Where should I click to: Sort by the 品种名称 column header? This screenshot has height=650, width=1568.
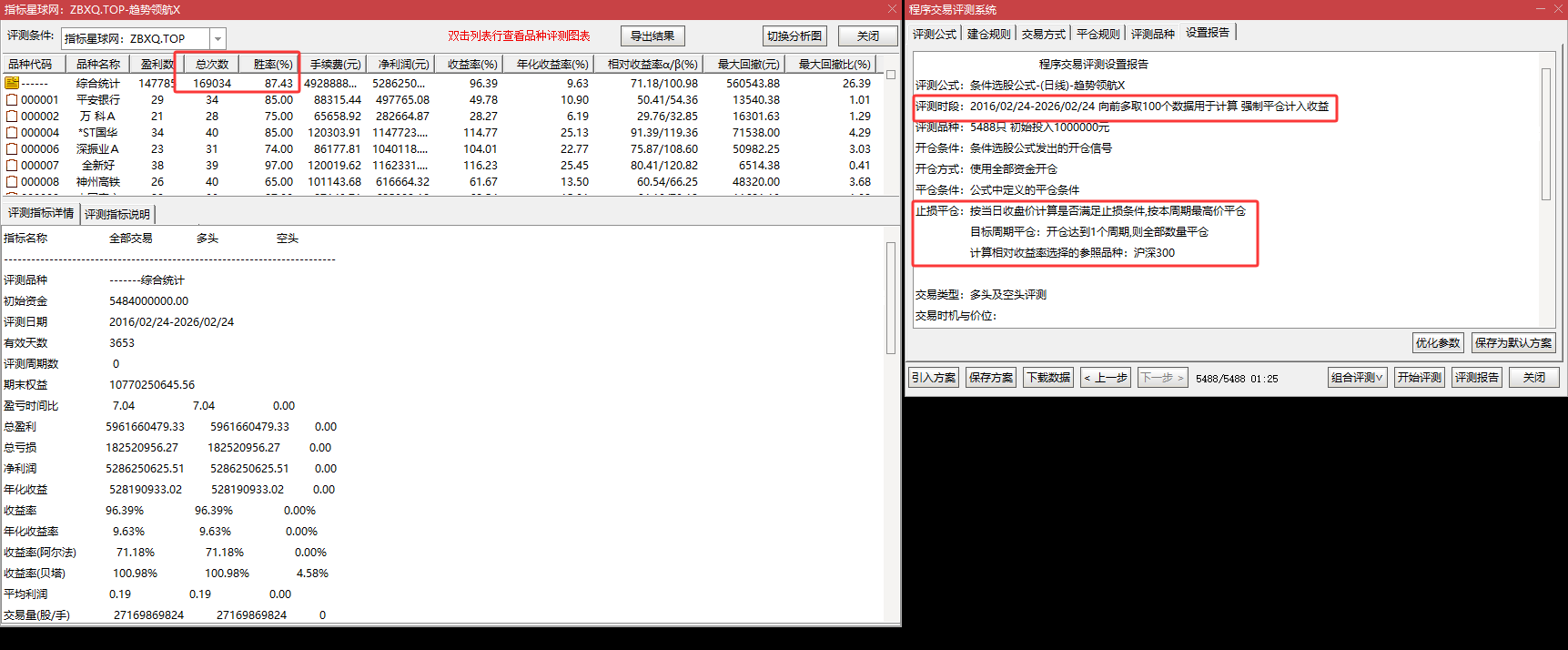click(x=98, y=65)
